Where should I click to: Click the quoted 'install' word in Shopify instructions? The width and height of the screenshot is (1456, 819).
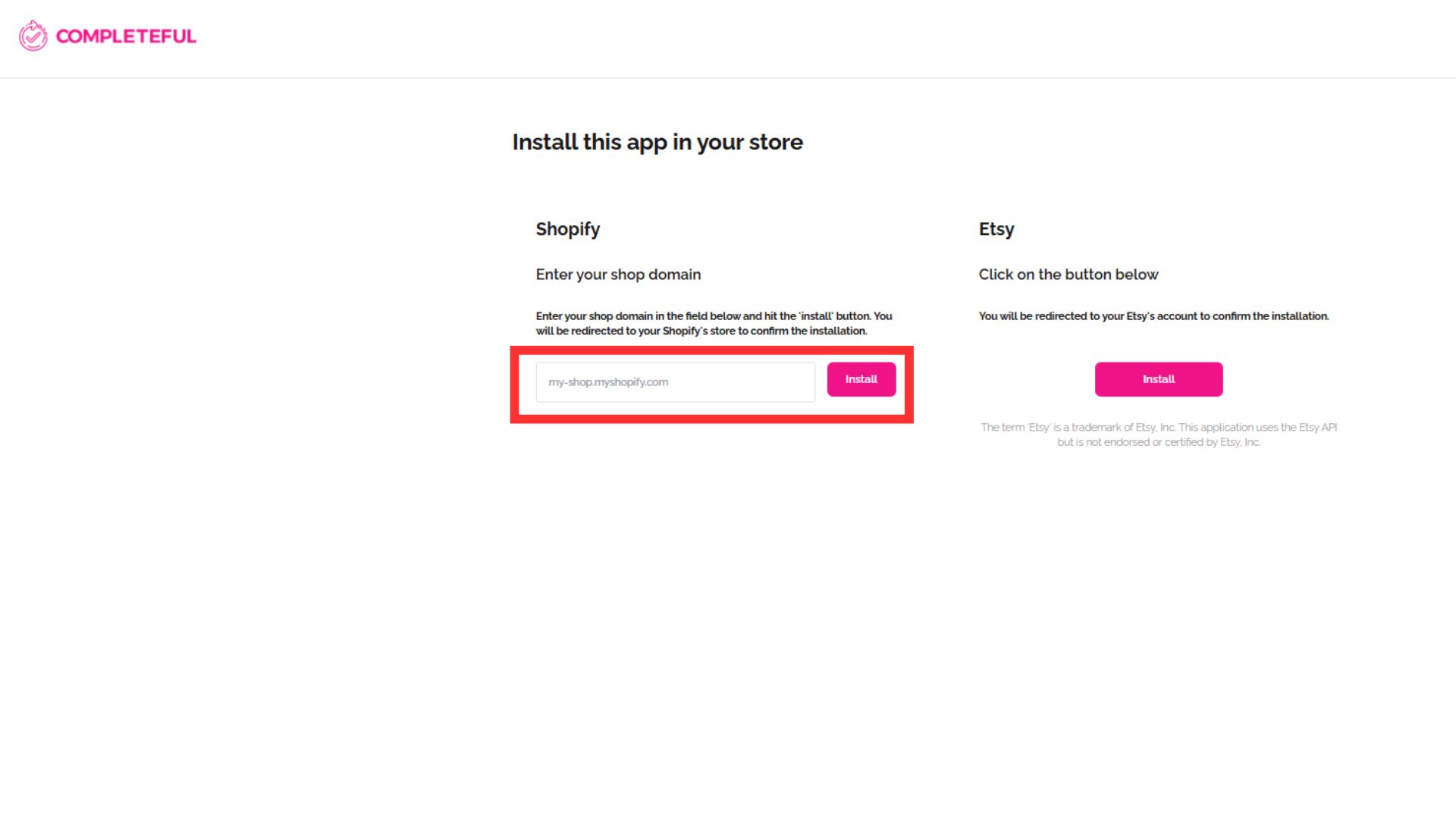coord(816,316)
